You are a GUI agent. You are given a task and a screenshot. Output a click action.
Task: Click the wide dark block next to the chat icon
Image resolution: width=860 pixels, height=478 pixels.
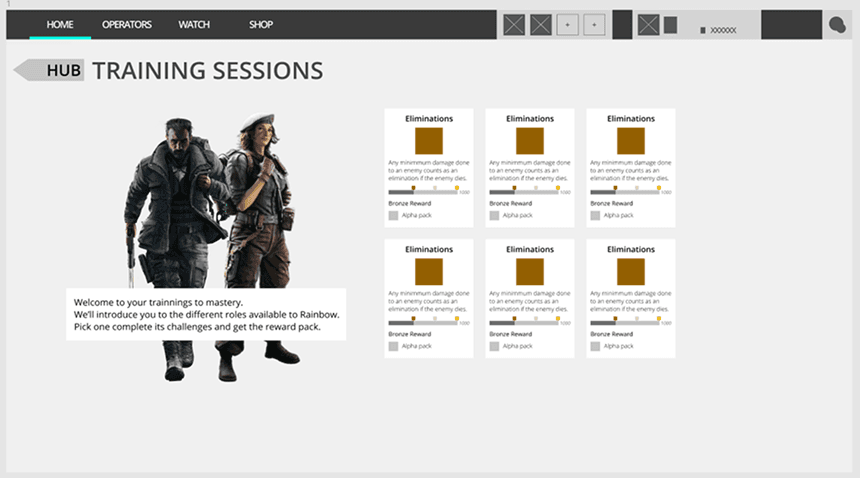pos(791,25)
